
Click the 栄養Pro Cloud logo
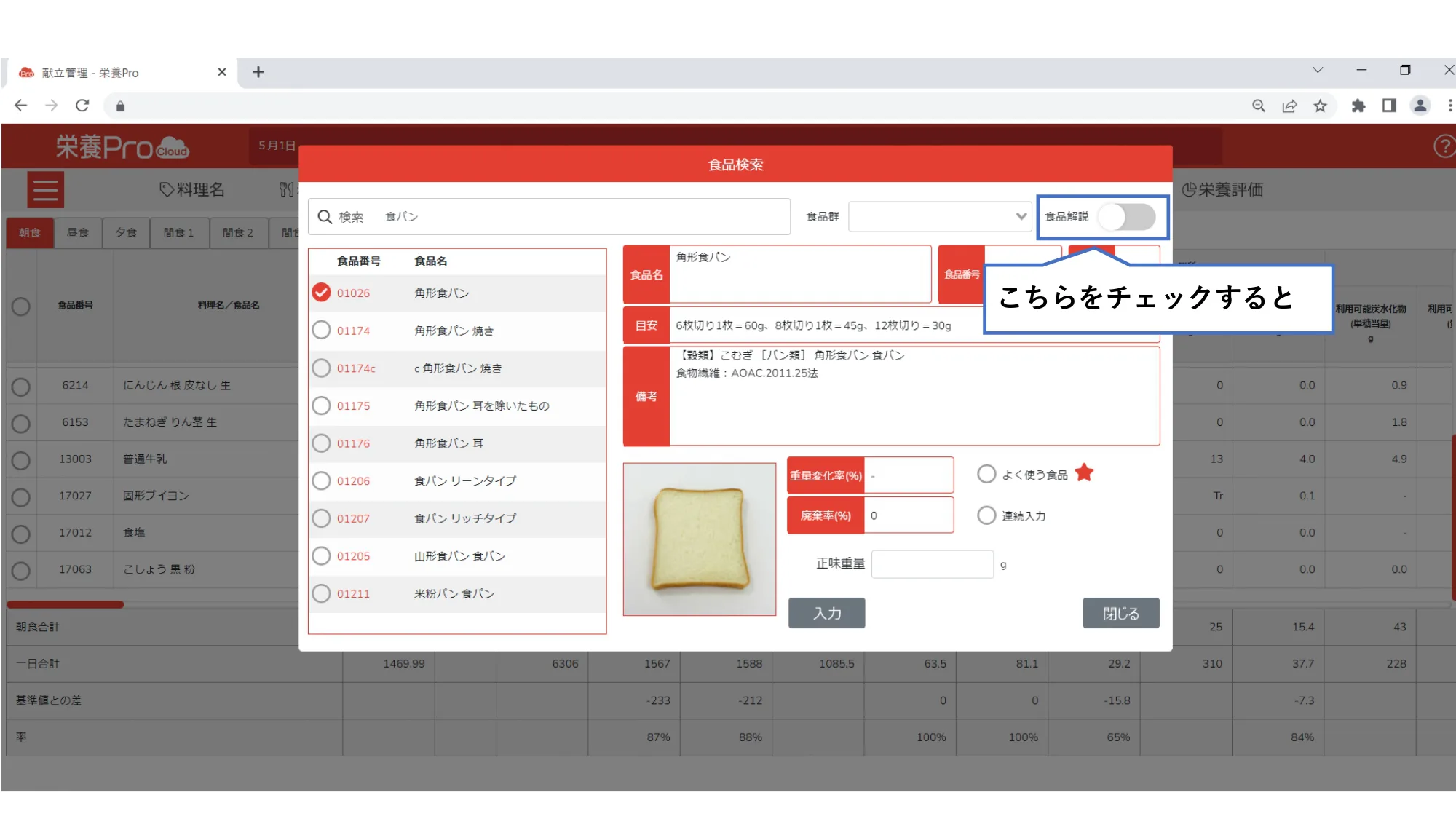(122, 147)
